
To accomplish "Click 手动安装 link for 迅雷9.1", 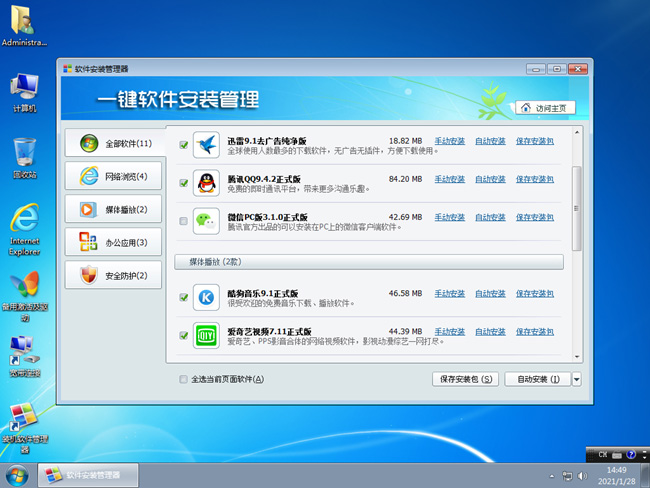I will (450, 141).
